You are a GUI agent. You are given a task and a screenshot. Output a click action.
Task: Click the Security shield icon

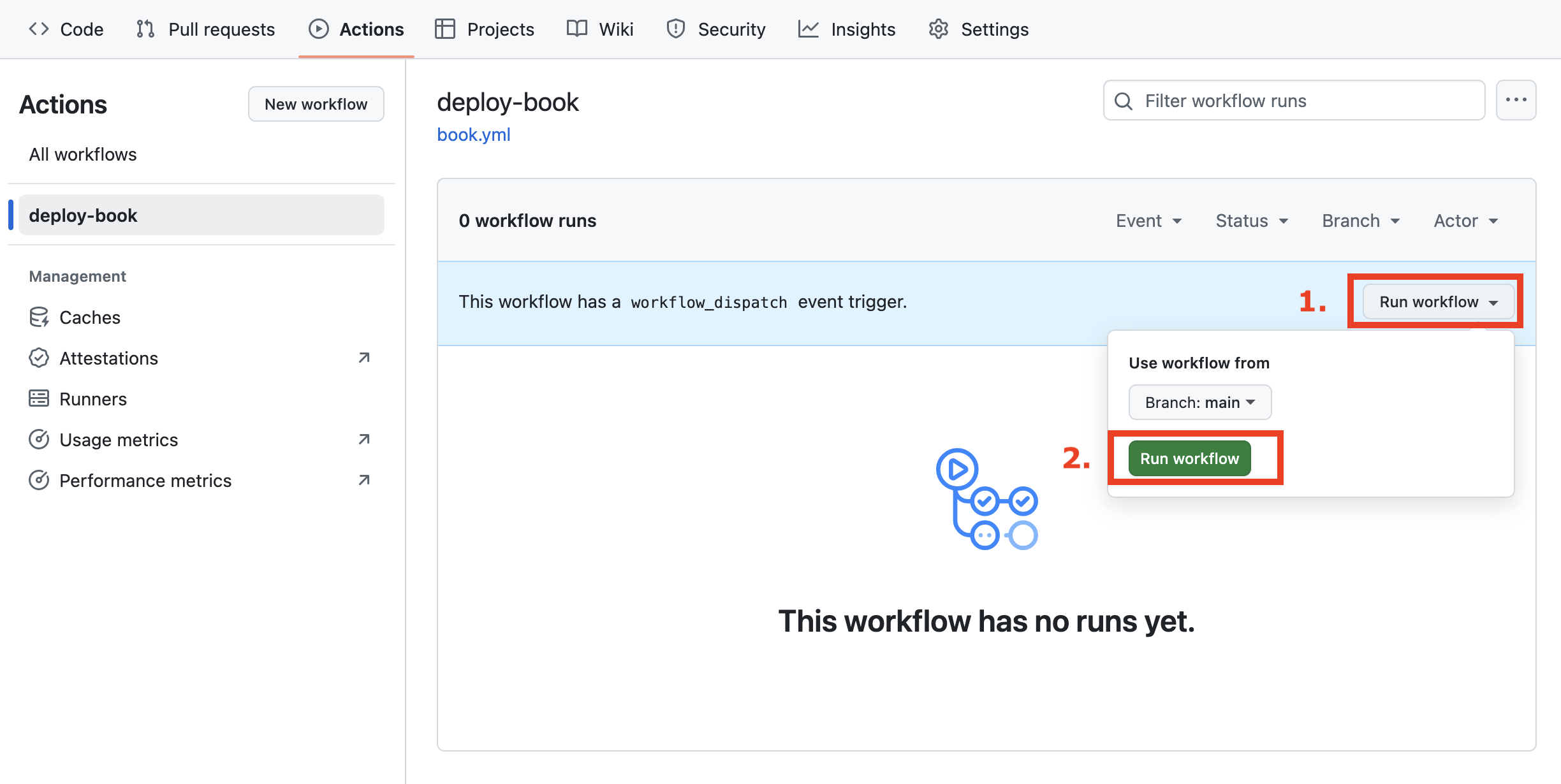coord(675,29)
